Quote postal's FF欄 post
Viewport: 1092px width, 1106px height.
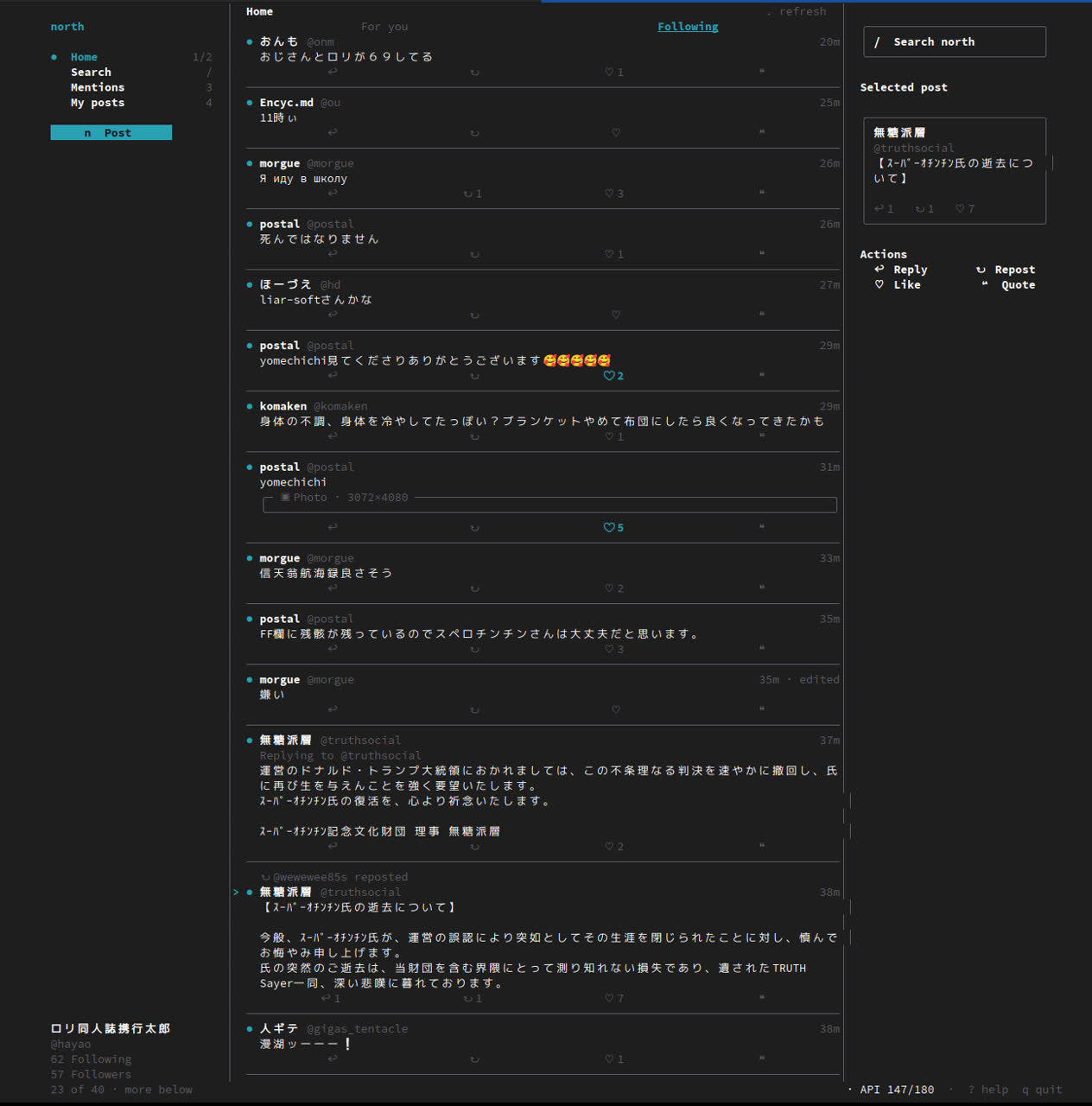point(761,649)
